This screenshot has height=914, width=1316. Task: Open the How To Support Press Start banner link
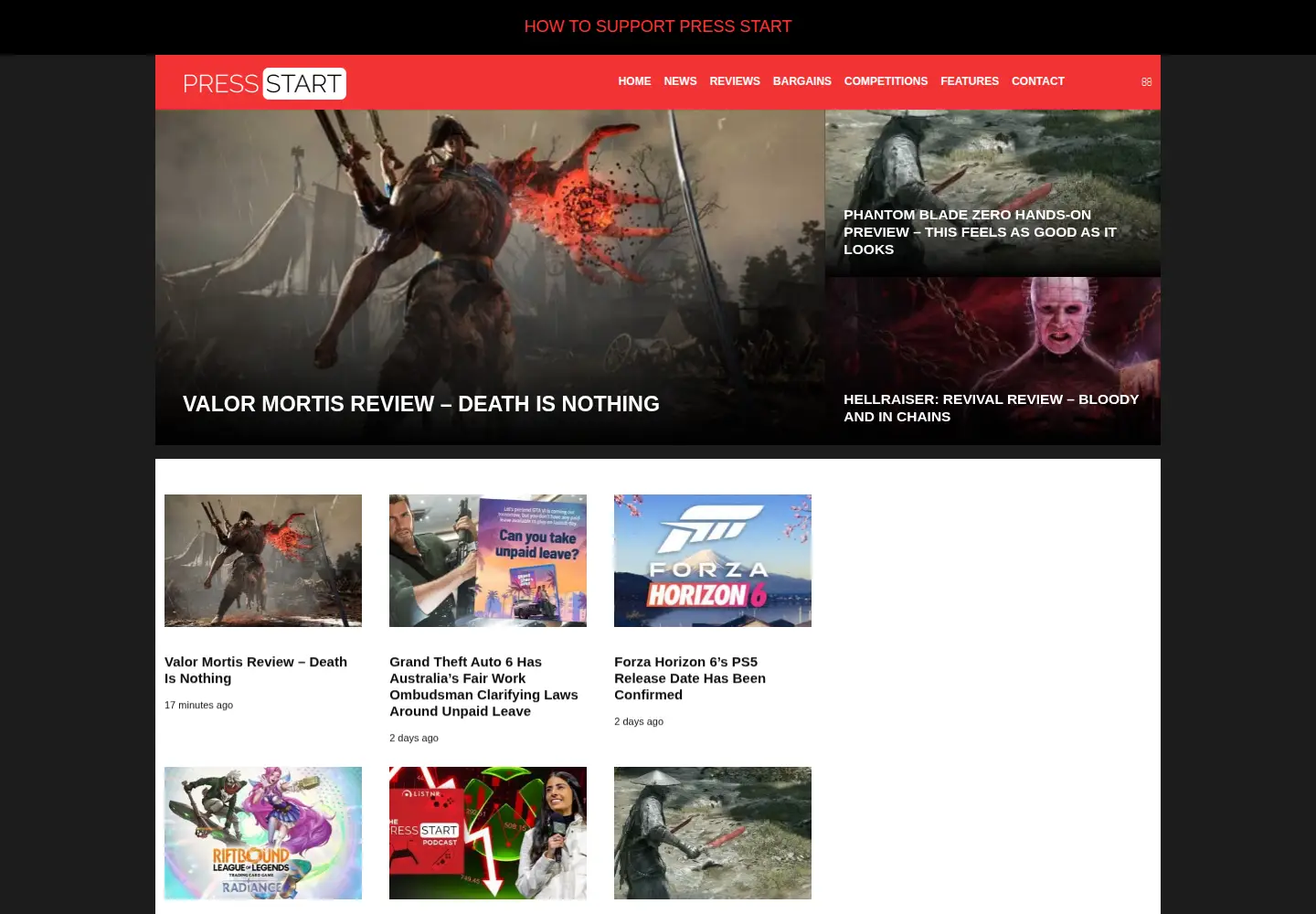click(x=658, y=27)
